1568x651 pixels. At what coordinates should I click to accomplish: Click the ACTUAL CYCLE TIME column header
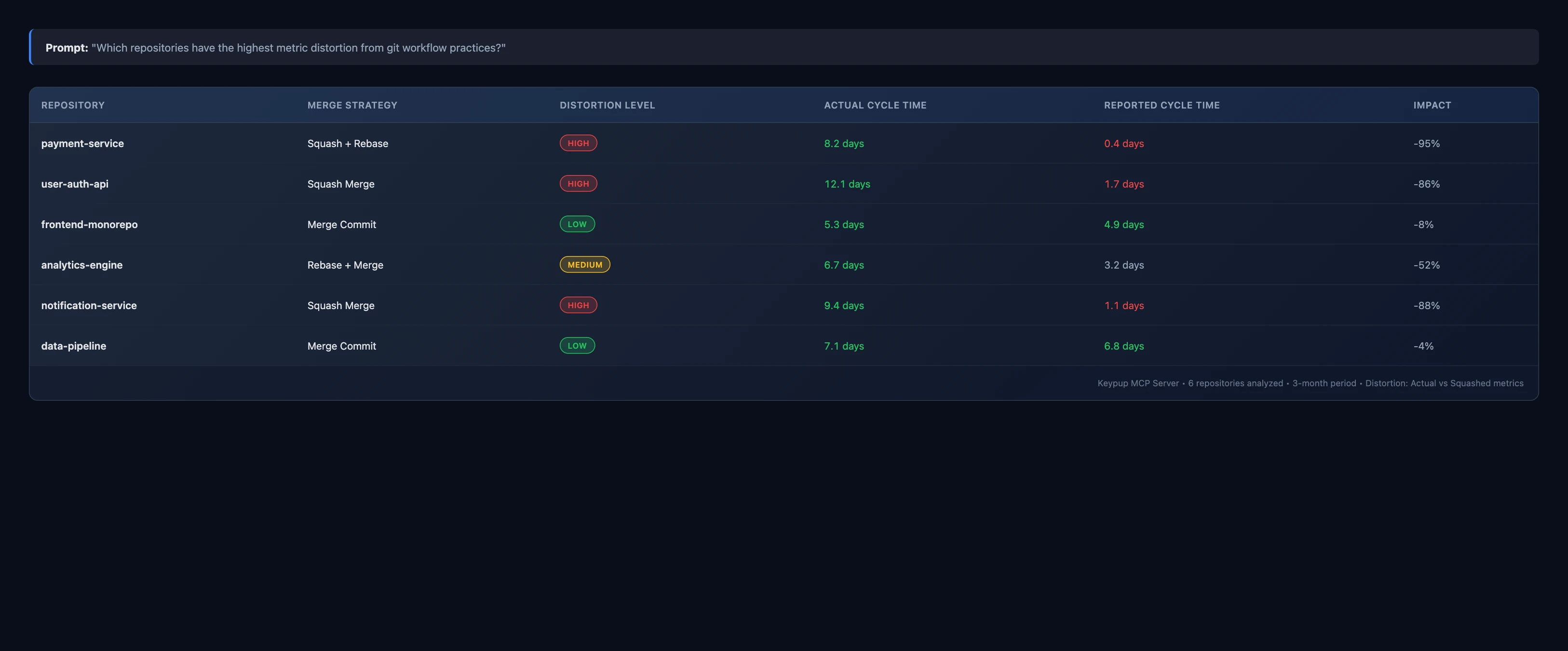(x=875, y=105)
